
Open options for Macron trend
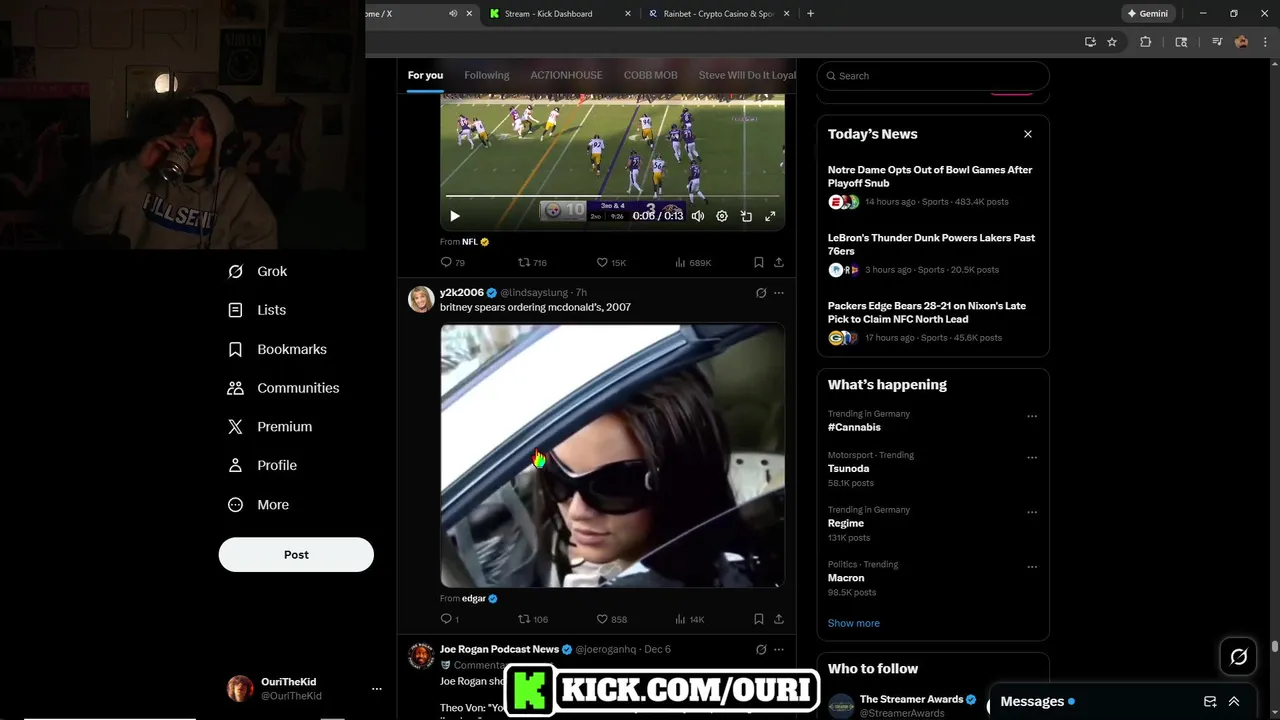1032,566
